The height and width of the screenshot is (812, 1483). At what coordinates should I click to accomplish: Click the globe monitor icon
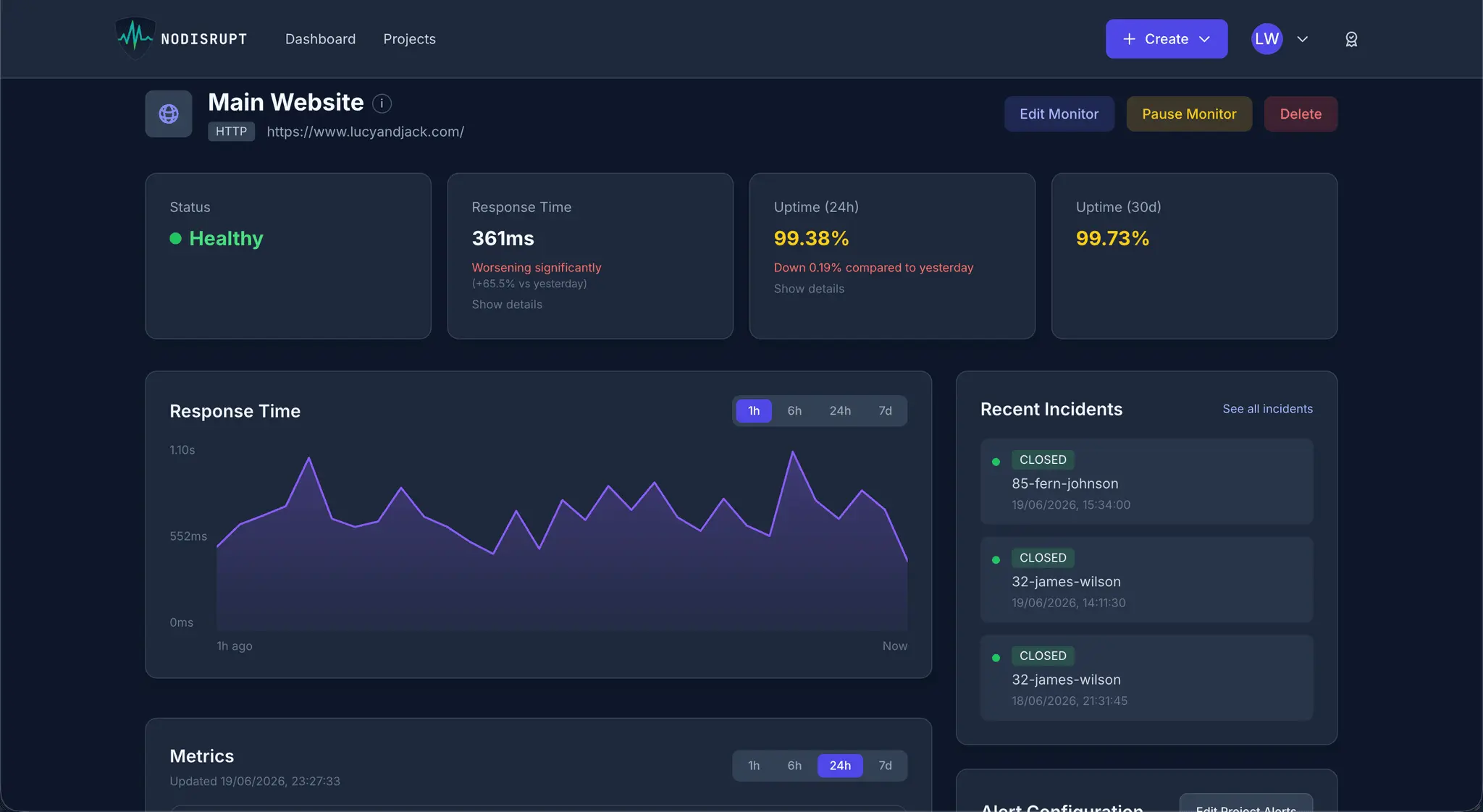coord(169,114)
